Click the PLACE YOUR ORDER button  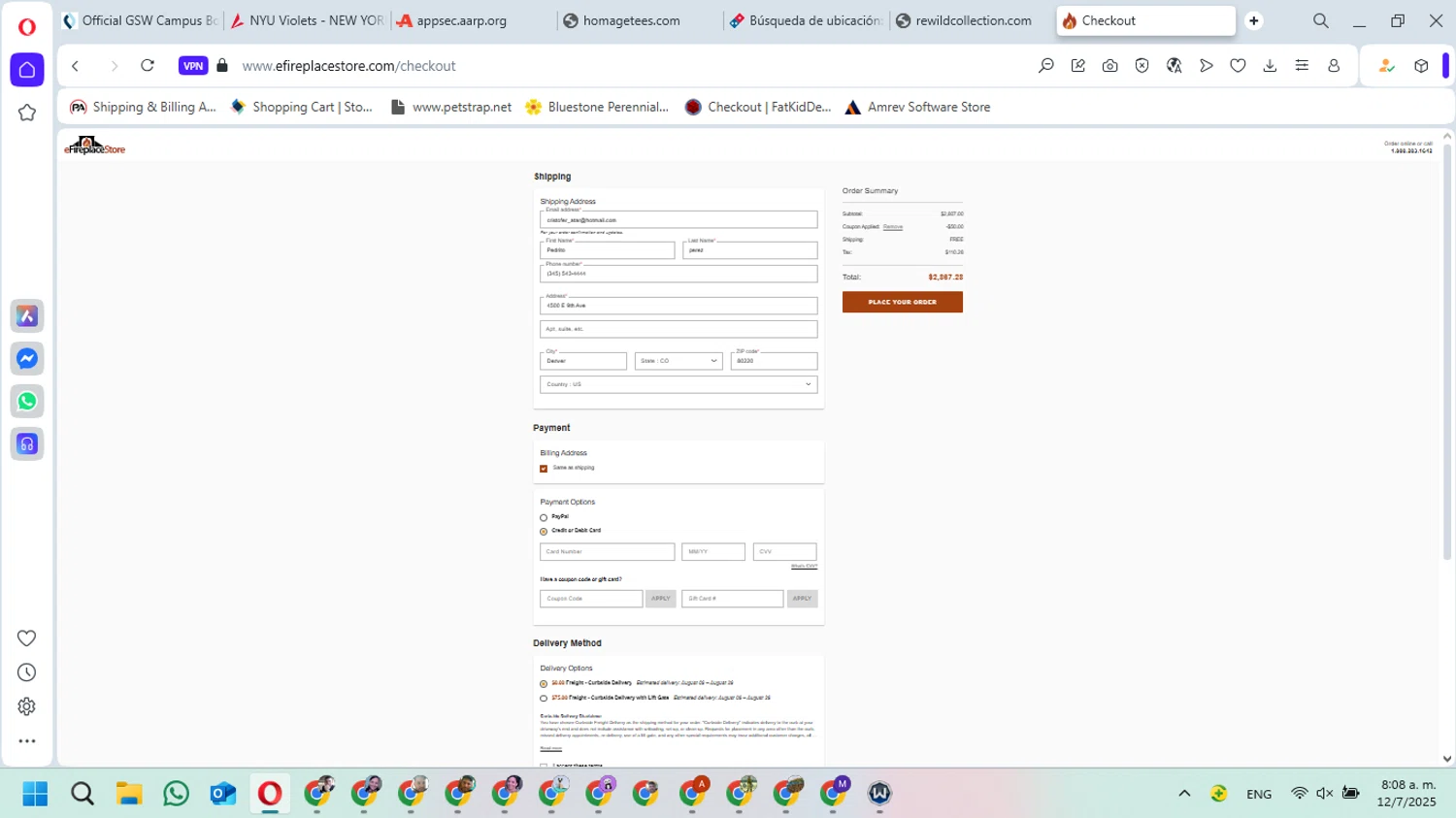tap(903, 302)
